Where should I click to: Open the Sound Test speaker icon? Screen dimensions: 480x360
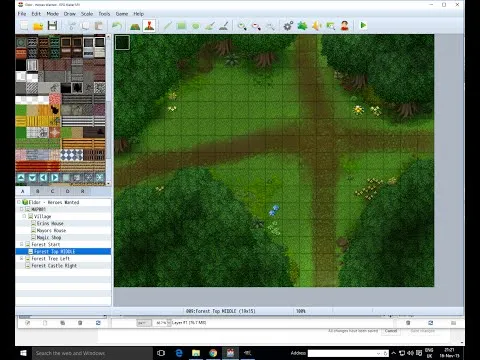coord(316,26)
